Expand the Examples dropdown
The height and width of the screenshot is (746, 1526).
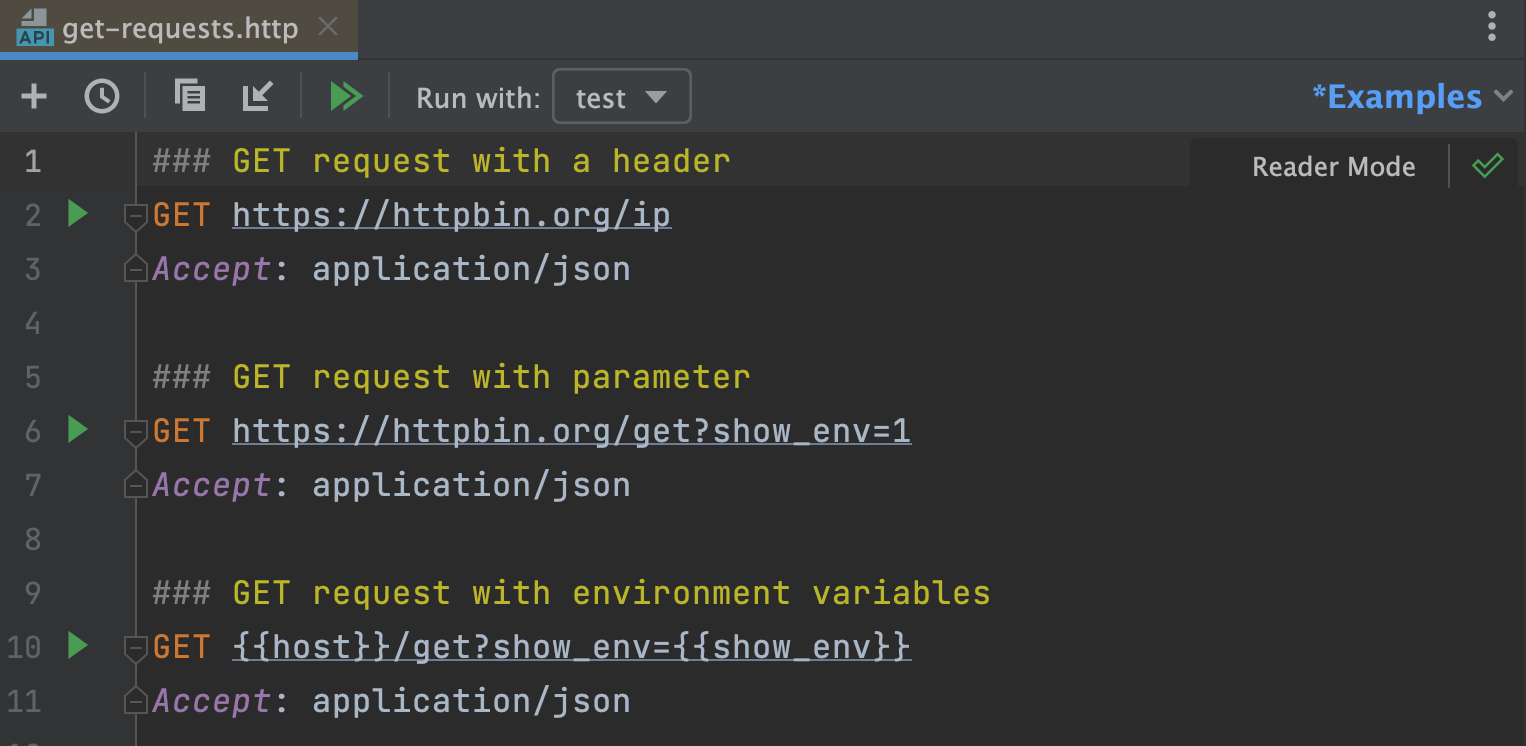tap(1411, 97)
